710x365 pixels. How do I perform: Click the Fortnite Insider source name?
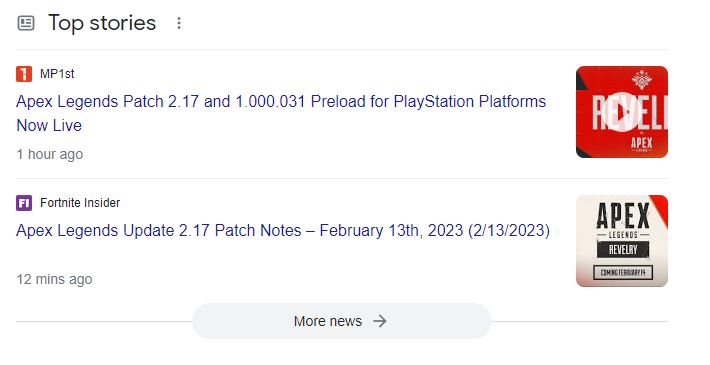80,203
